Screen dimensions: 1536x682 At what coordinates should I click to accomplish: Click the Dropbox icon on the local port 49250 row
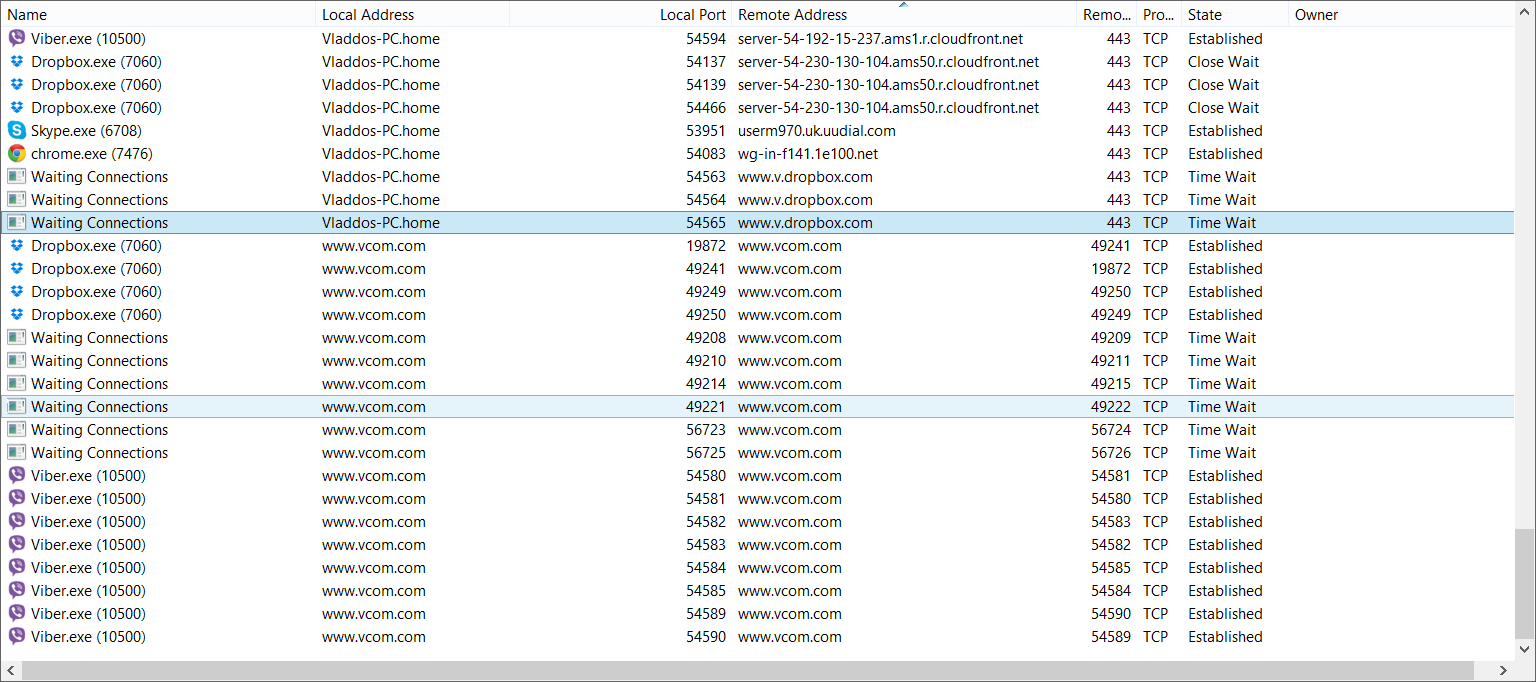(17, 314)
